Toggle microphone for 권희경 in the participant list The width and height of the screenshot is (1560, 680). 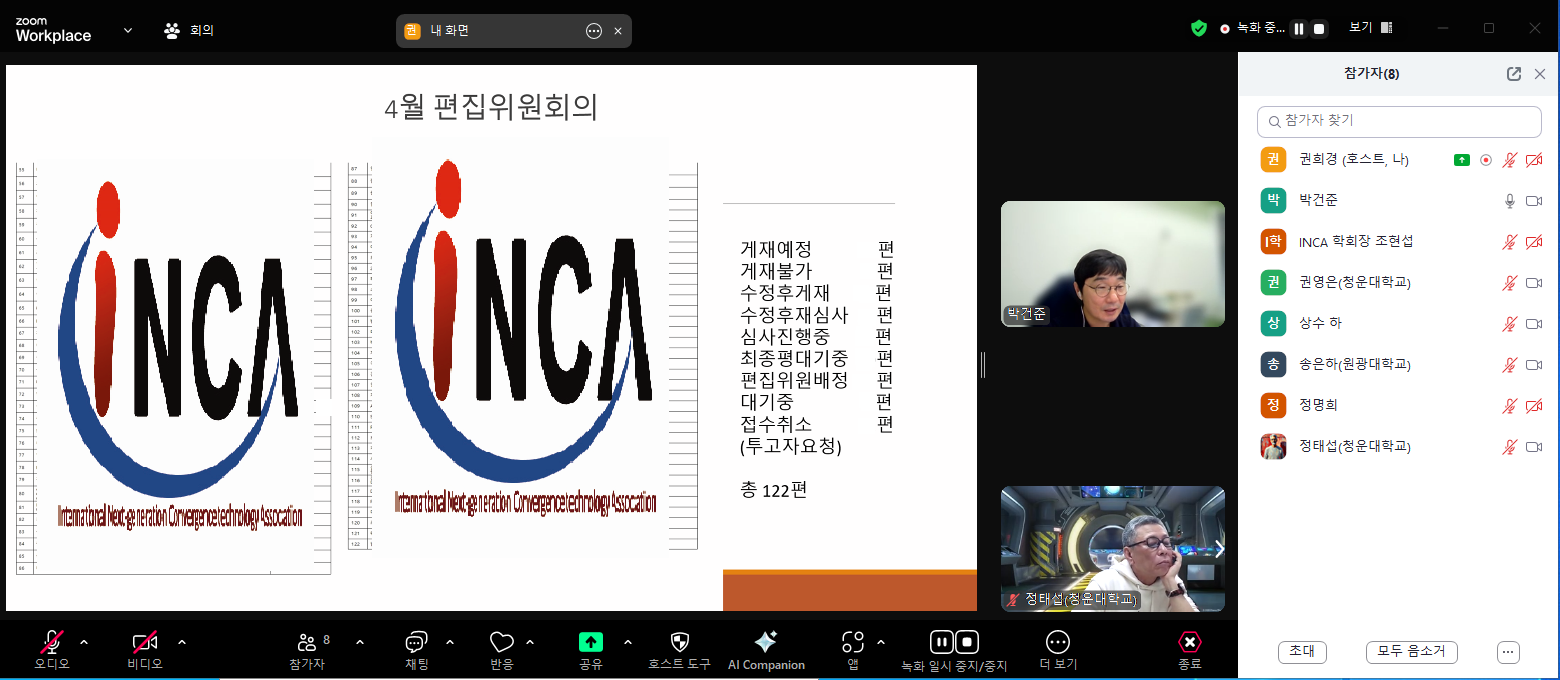pyautogui.click(x=1510, y=160)
